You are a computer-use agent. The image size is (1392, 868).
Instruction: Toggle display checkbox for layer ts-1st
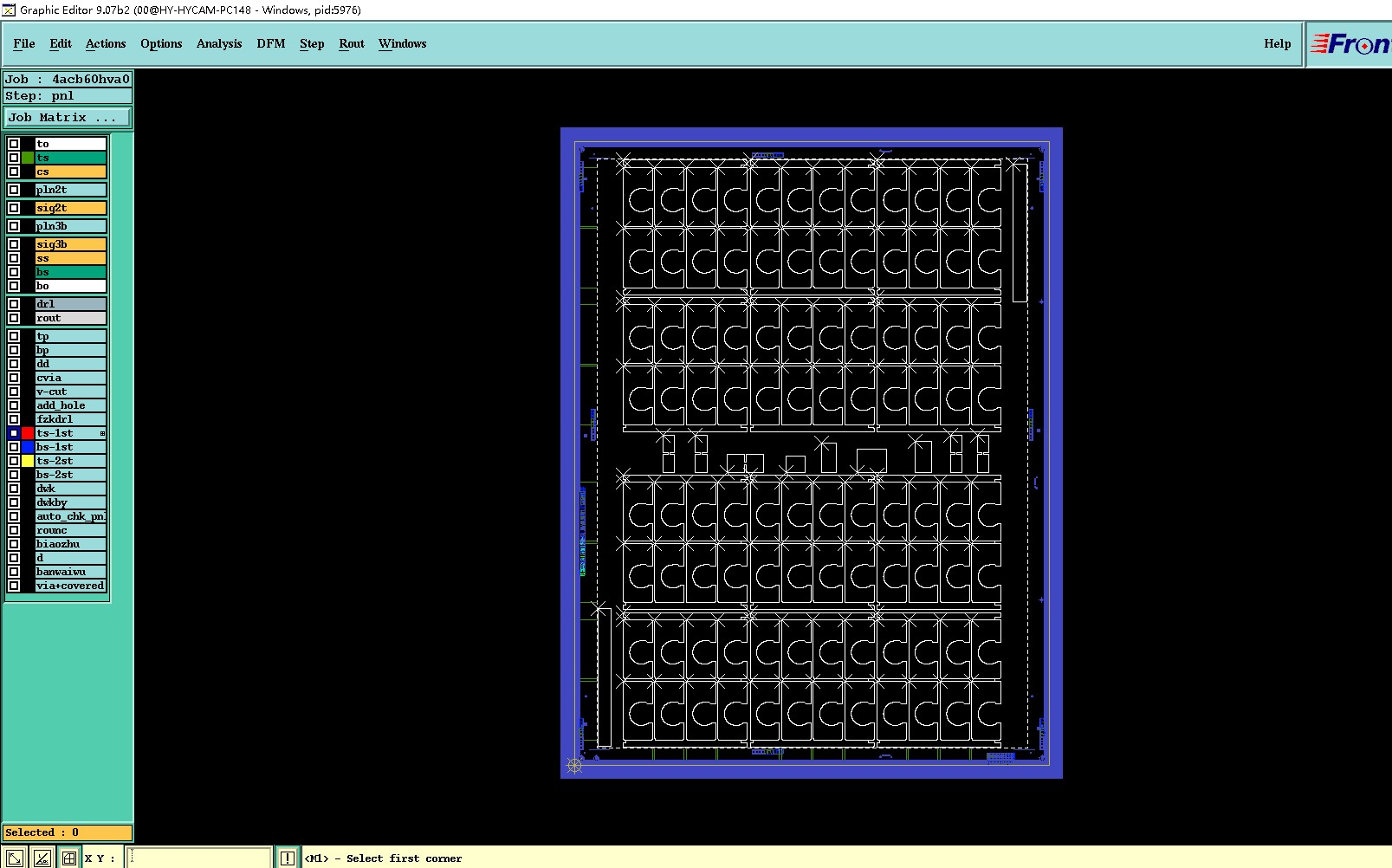[x=14, y=433]
